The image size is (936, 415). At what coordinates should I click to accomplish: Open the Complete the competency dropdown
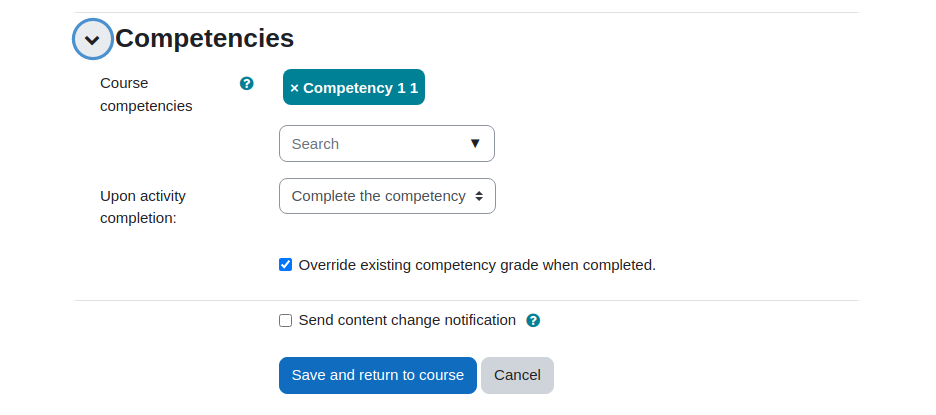pos(387,196)
